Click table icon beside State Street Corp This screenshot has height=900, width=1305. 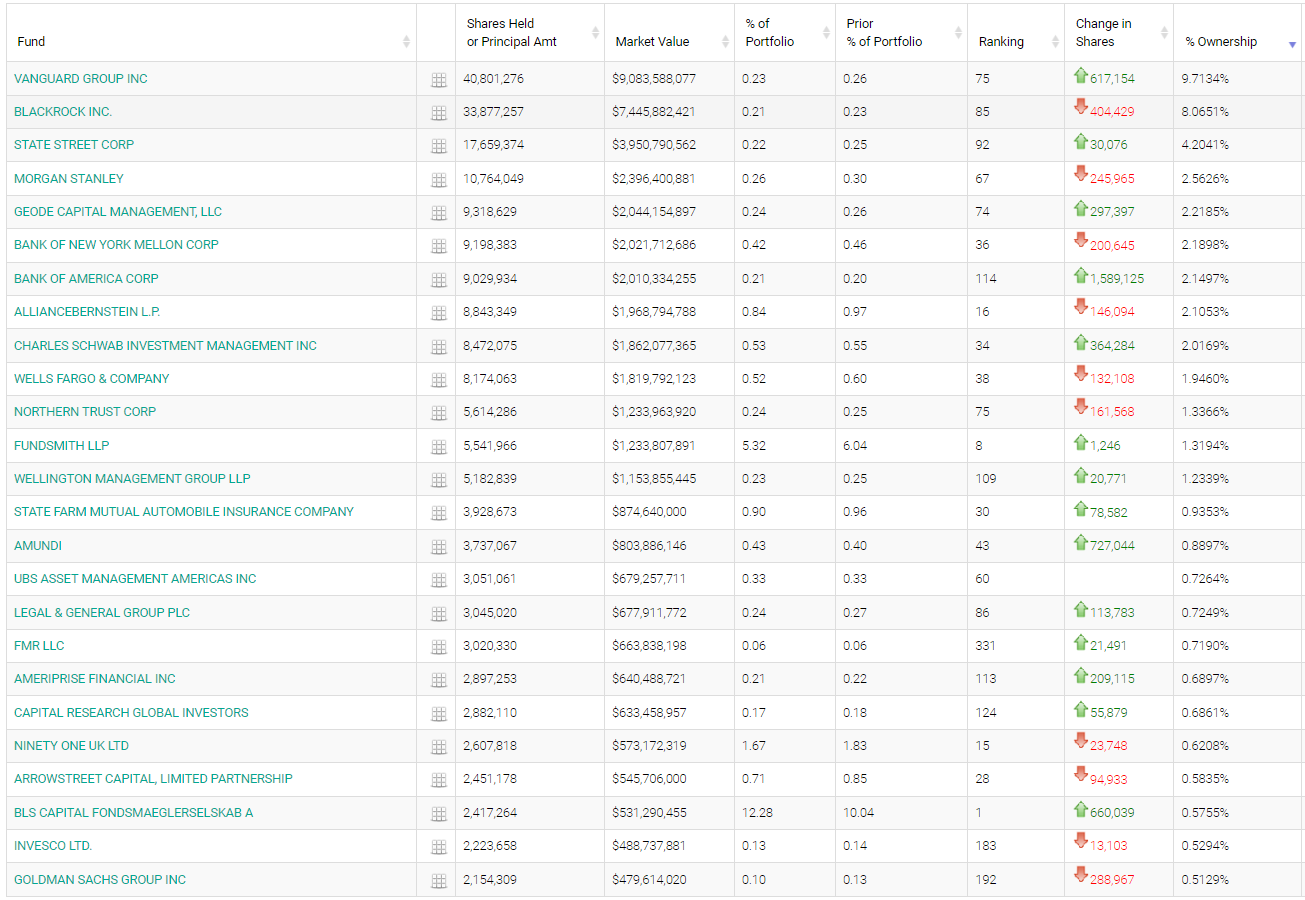[438, 146]
